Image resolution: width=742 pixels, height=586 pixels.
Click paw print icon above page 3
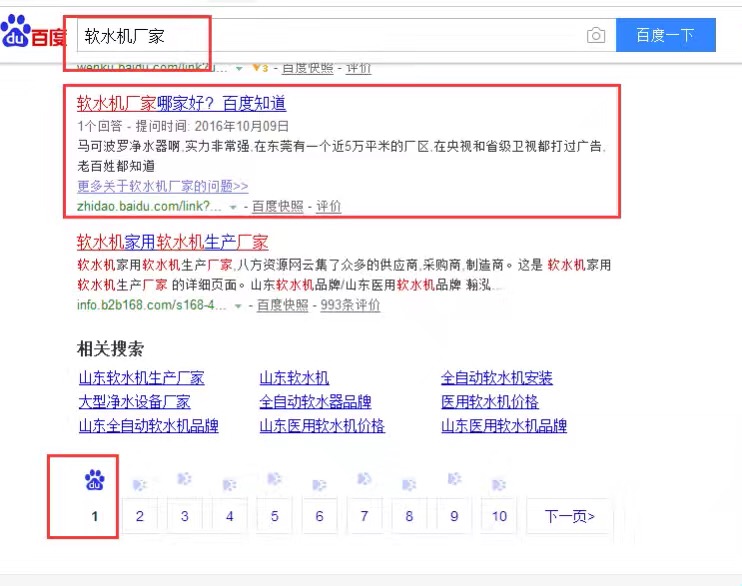coord(185,479)
